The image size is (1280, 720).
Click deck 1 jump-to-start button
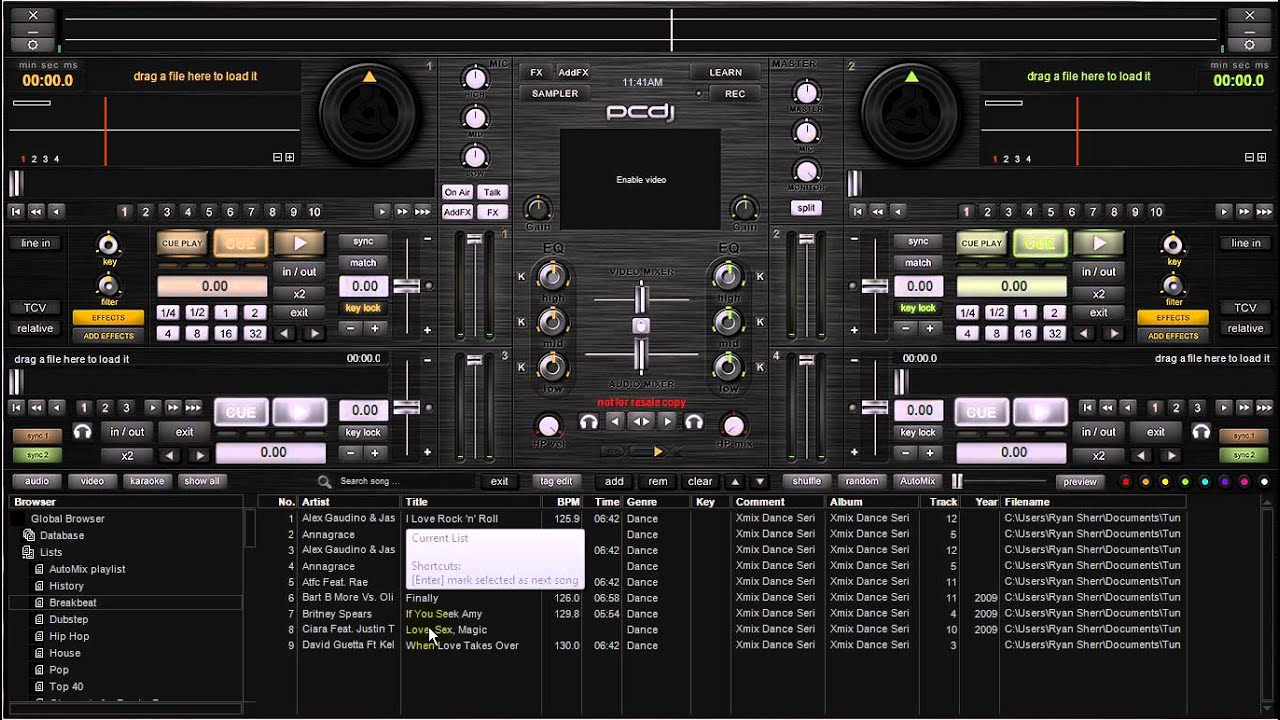click(x=16, y=212)
